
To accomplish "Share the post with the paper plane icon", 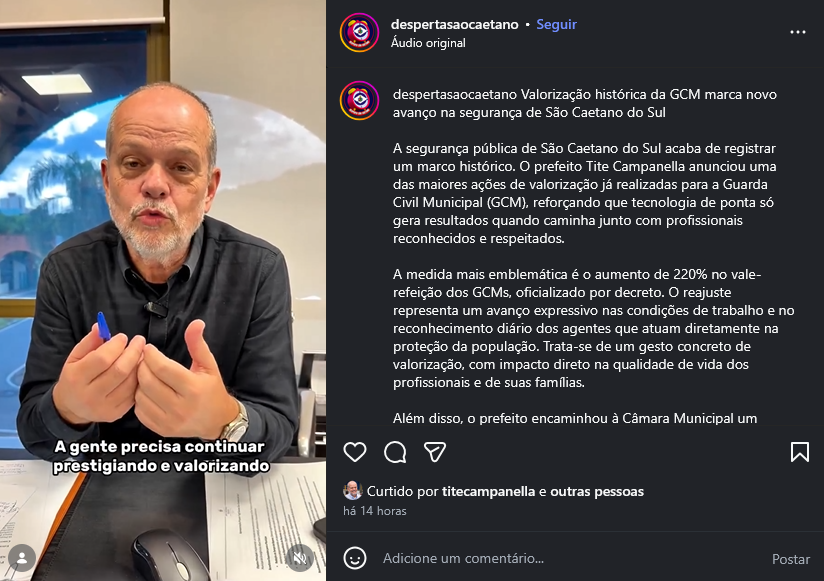I will [435, 452].
